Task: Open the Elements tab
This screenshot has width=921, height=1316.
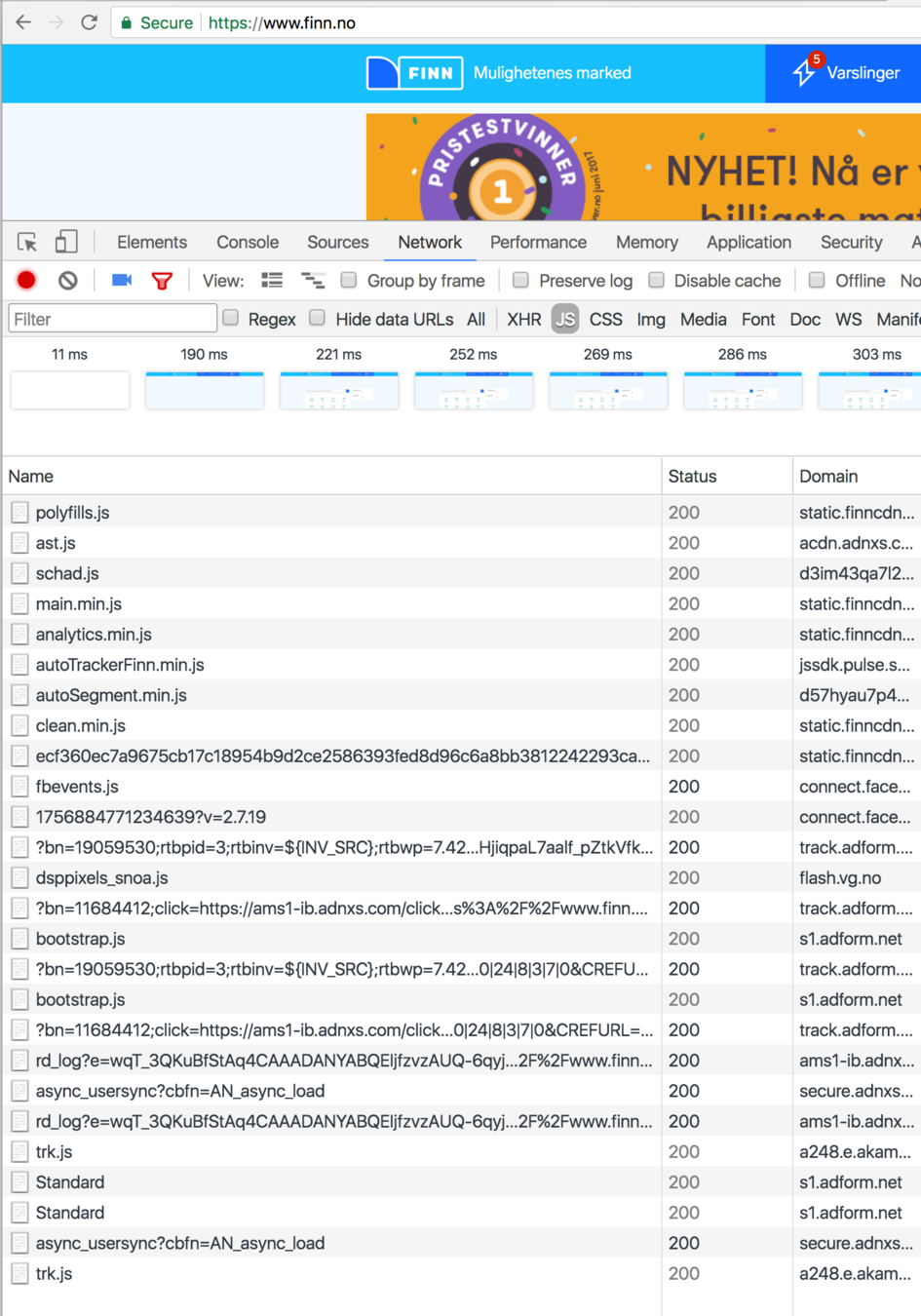Action: coord(152,242)
